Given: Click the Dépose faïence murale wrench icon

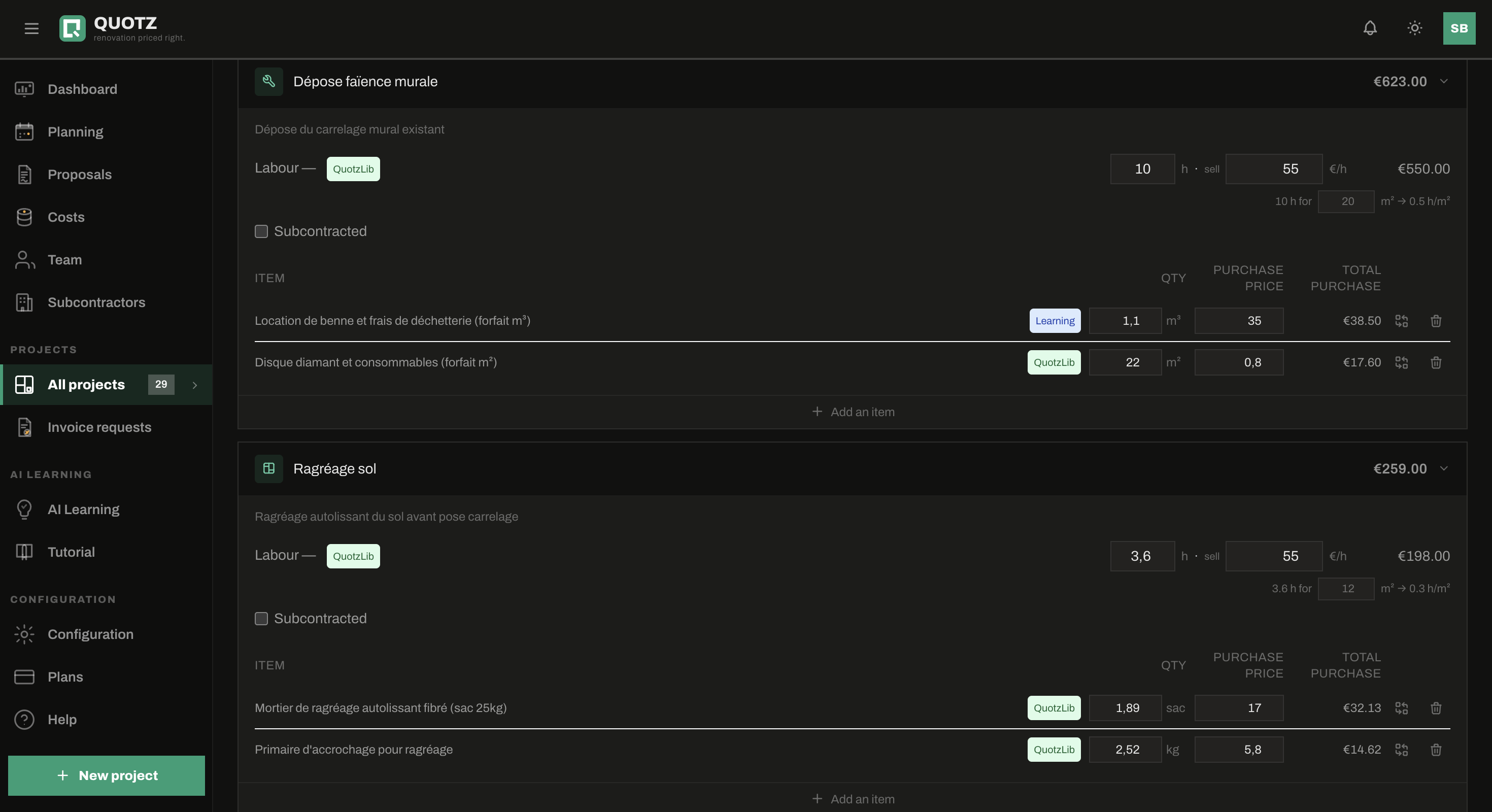Looking at the screenshot, I should point(269,82).
